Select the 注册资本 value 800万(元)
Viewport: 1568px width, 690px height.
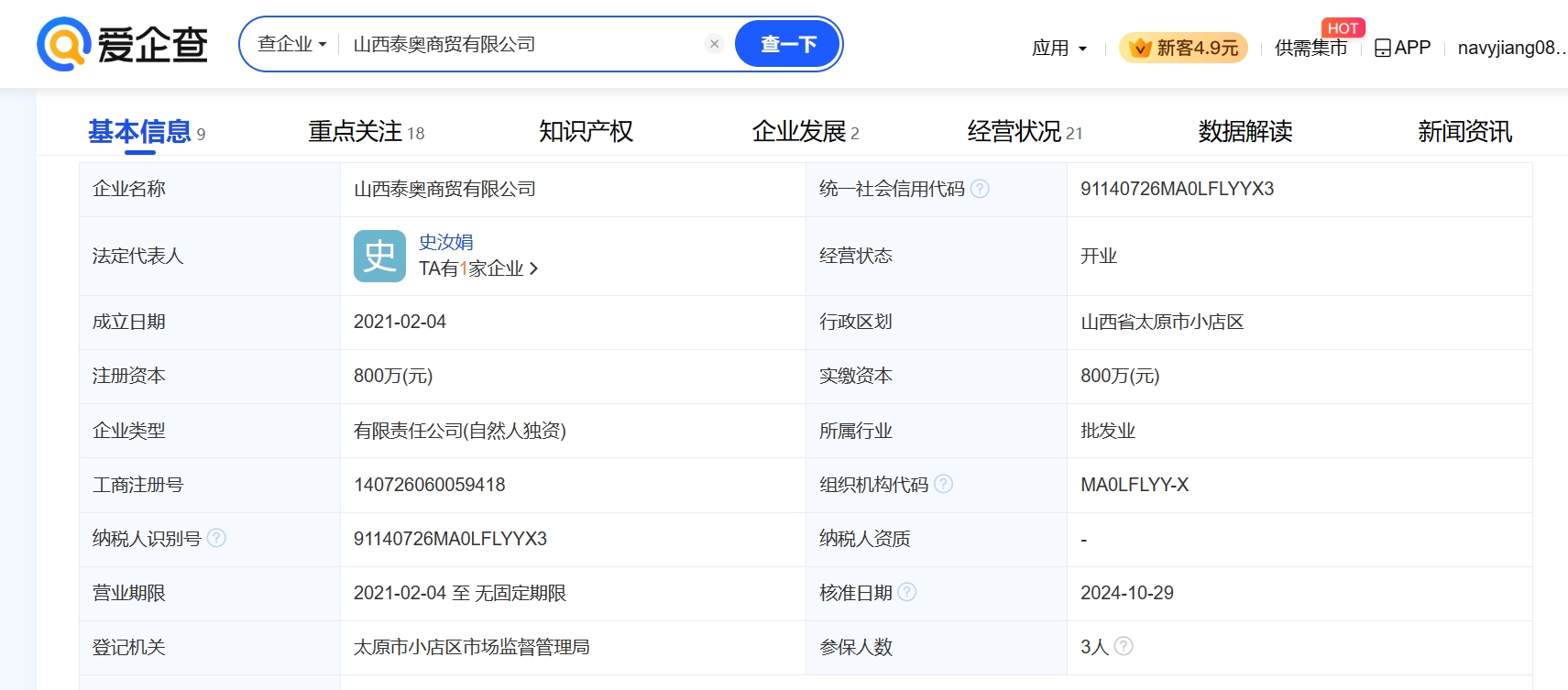[x=393, y=376]
